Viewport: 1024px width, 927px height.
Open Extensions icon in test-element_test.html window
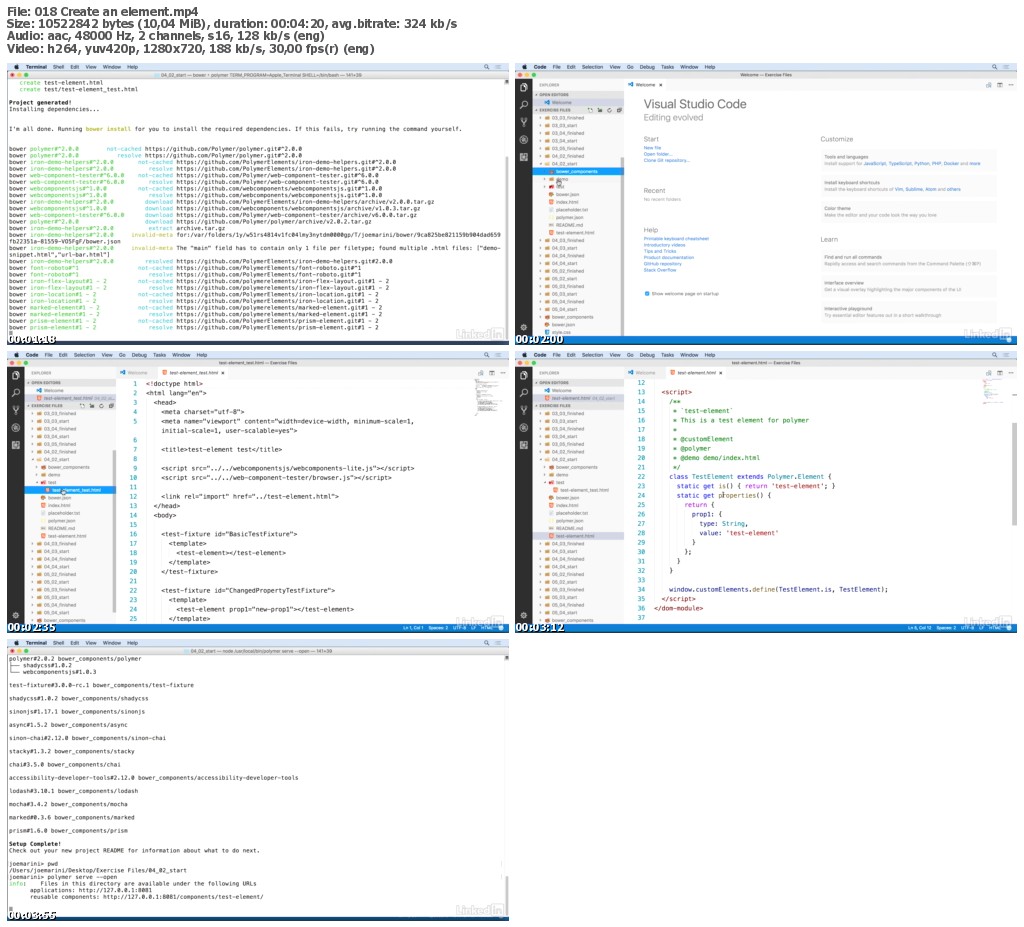click(16, 446)
